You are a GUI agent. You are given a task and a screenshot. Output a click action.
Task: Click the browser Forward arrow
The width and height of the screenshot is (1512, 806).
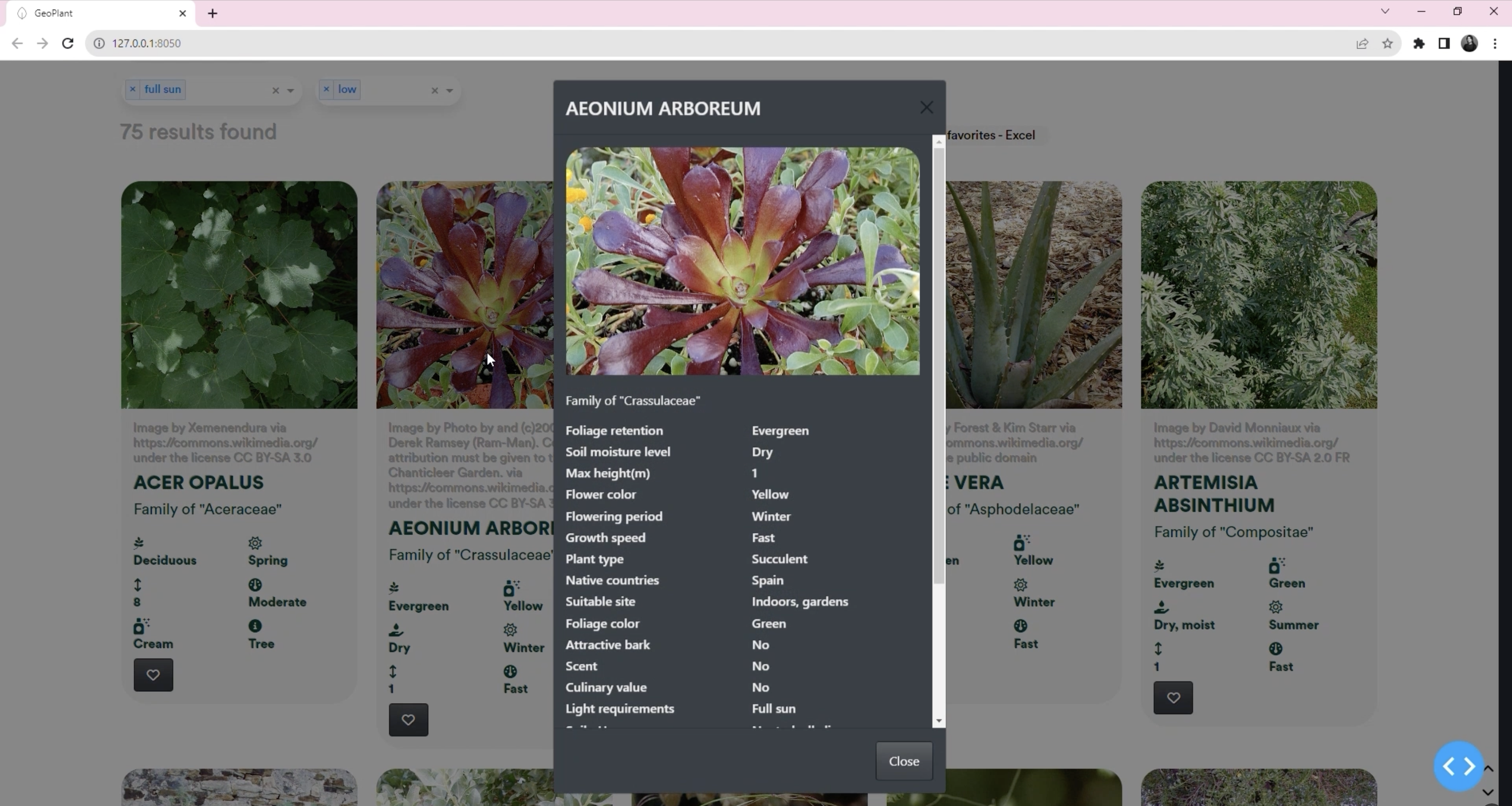pyautogui.click(x=42, y=43)
